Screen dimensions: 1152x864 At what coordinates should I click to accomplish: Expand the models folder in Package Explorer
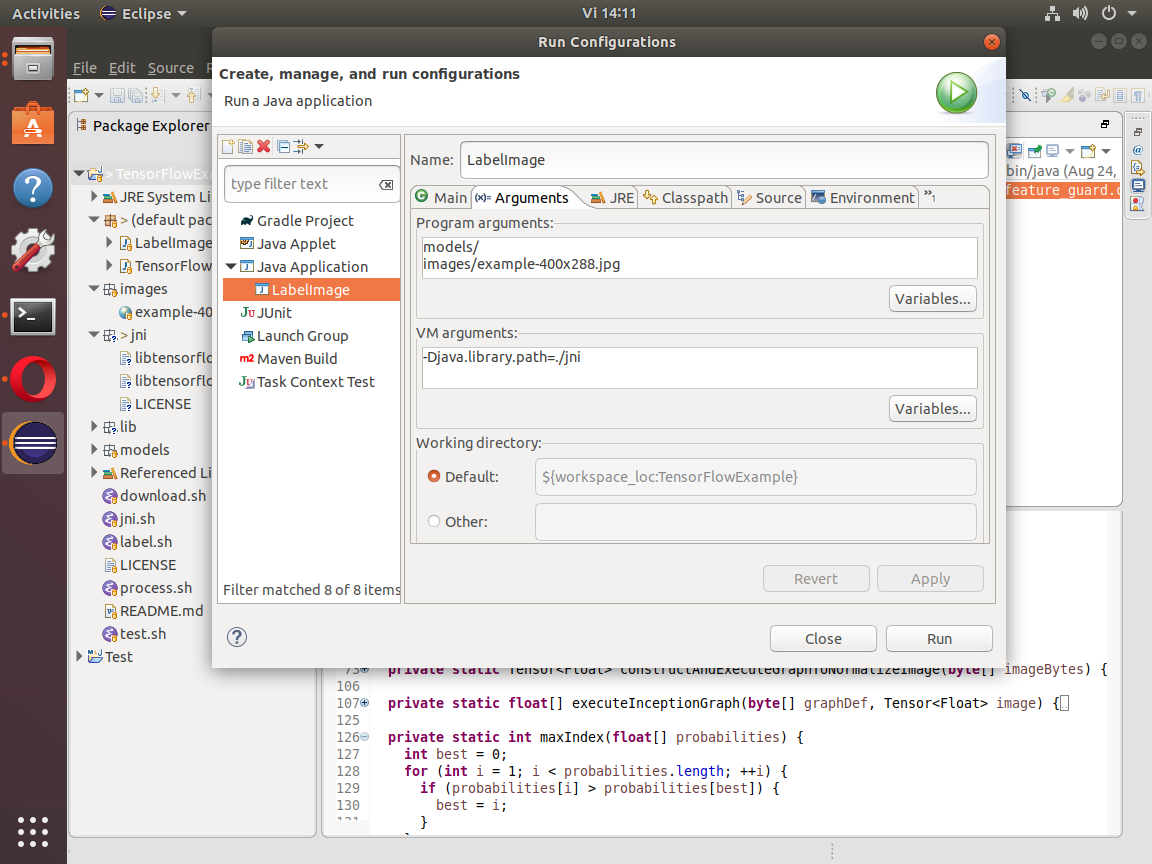pyautogui.click(x=95, y=450)
